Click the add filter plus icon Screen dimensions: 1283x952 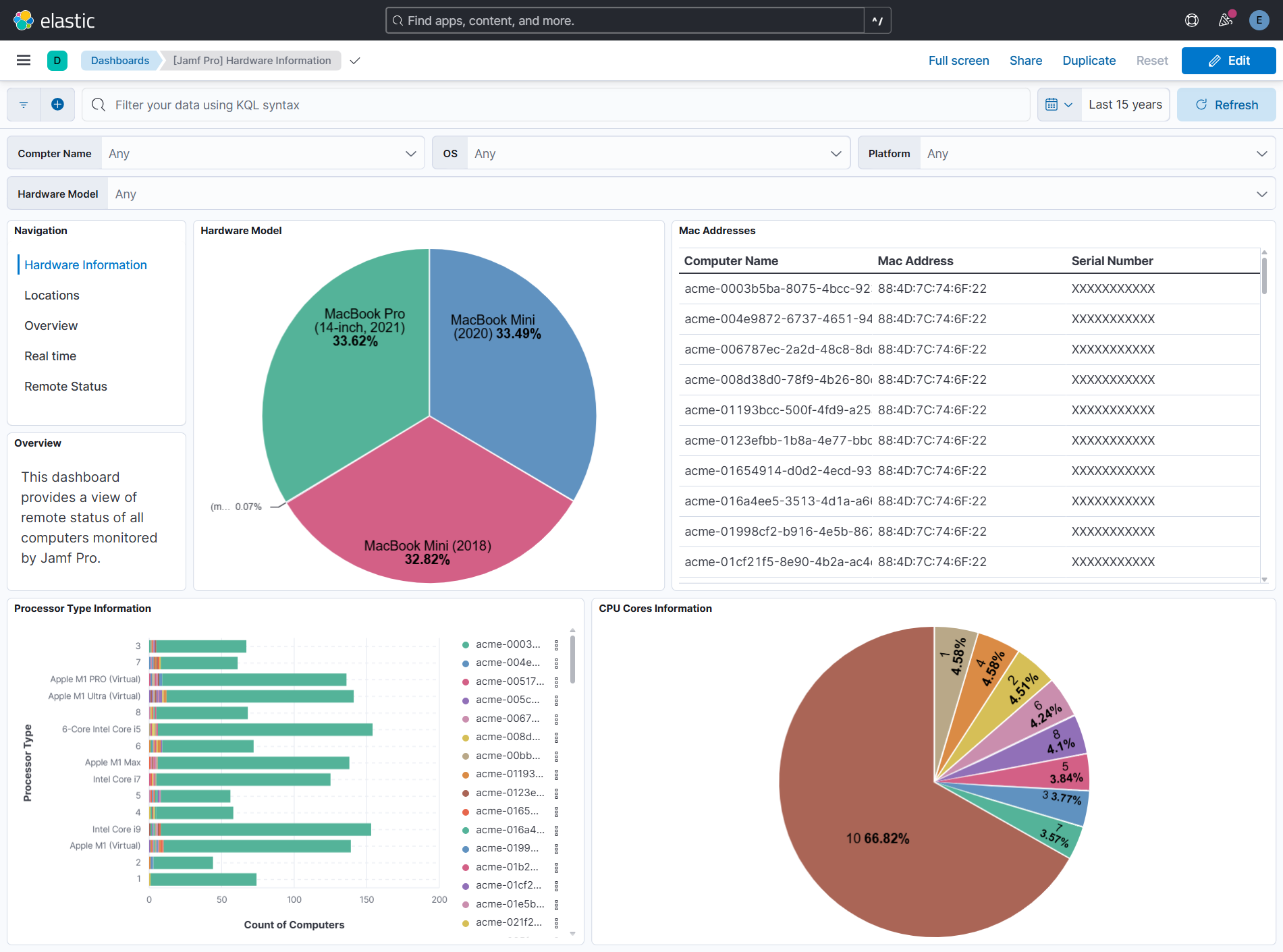coord(58,105)
